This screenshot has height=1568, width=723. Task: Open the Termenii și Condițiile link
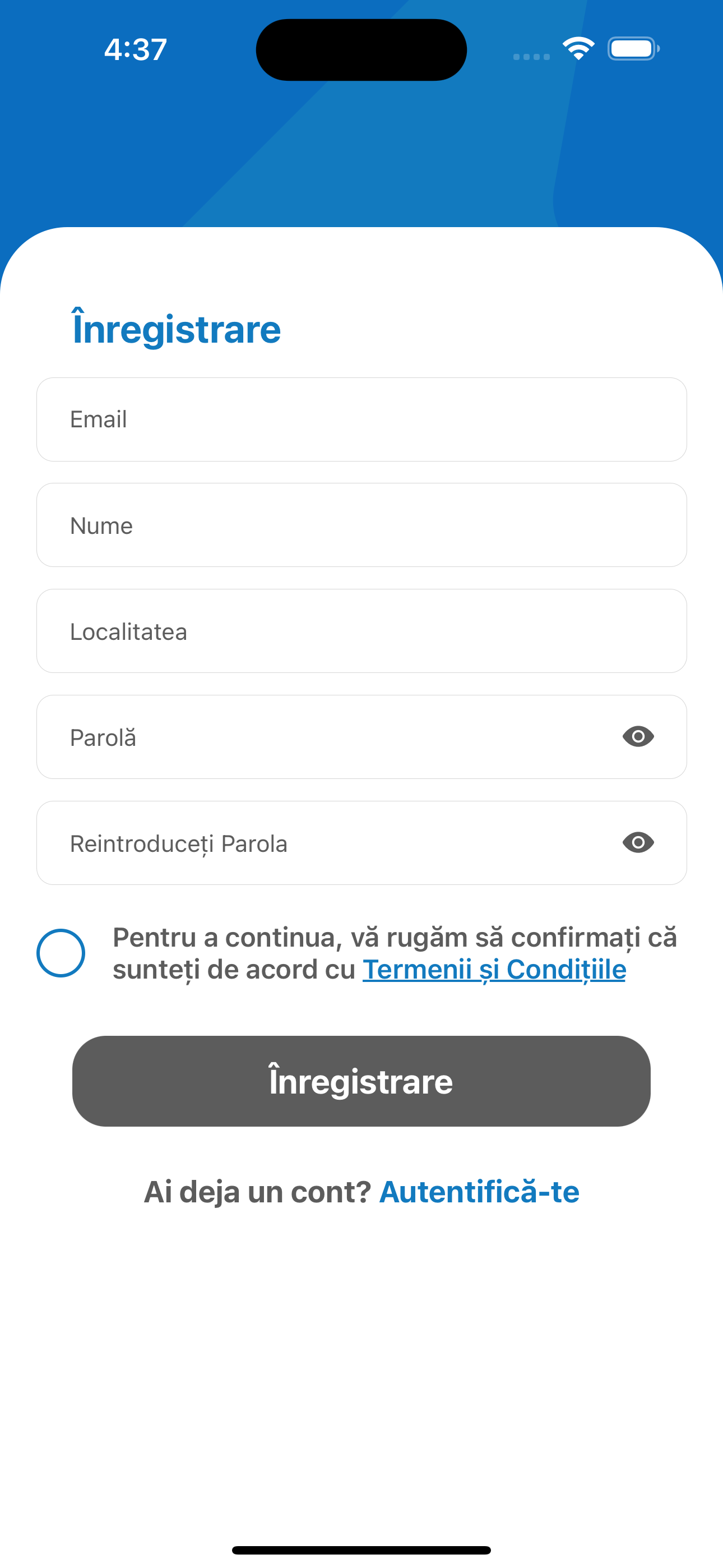point(494,970)
